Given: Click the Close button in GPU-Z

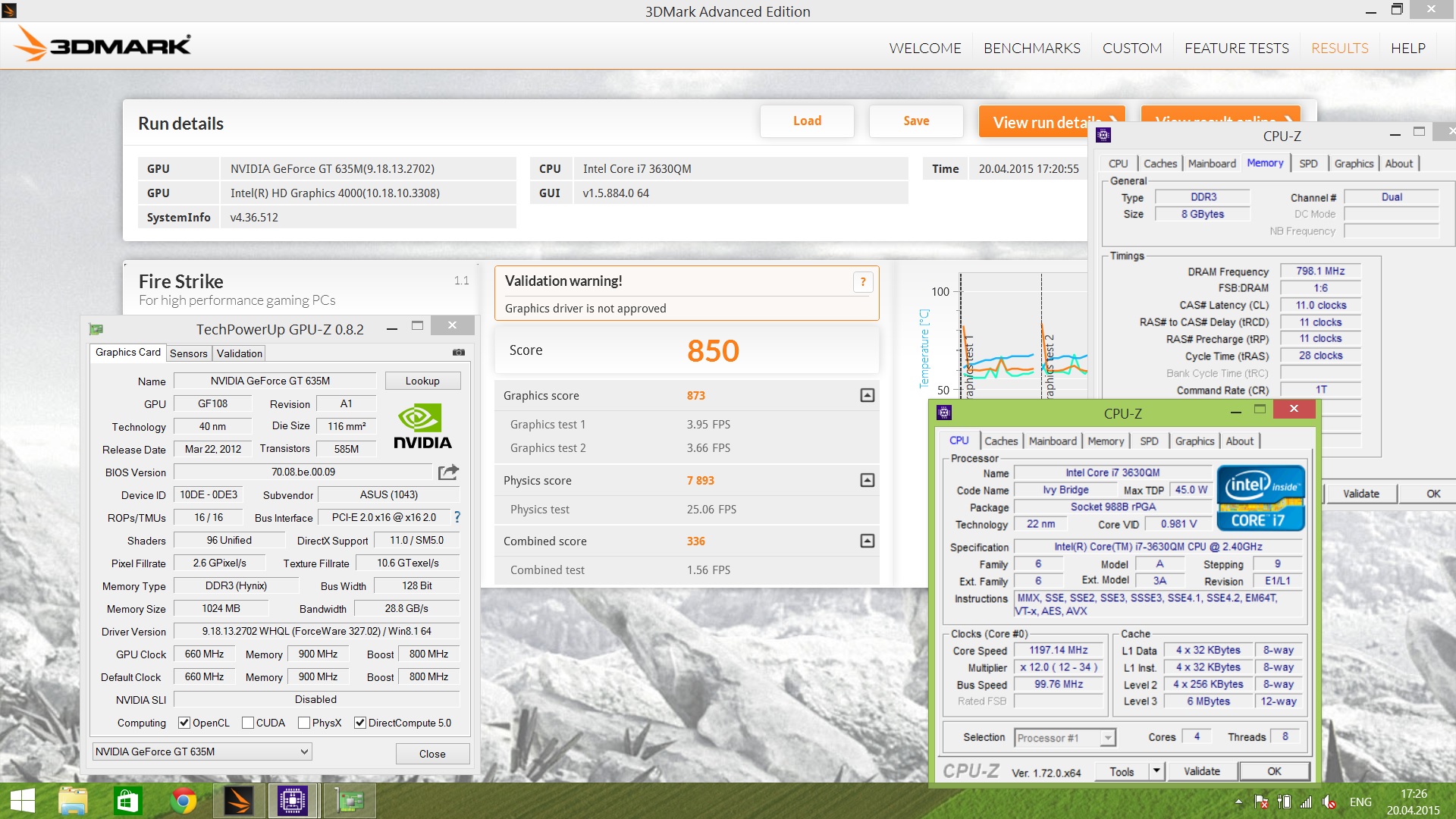Looking at the screenshot, I should click(432, 753).
